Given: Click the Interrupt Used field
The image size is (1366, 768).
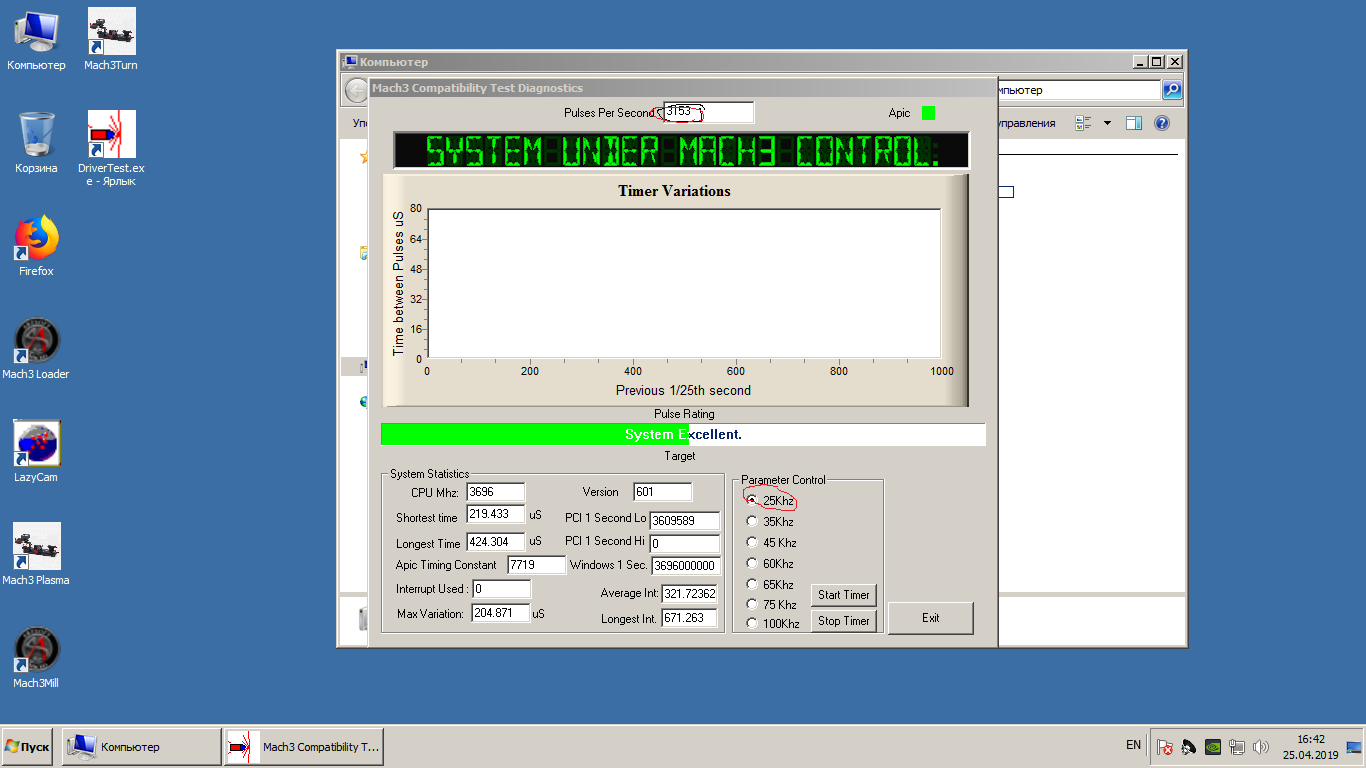Looking at the screenshot, I should point(501,589).
